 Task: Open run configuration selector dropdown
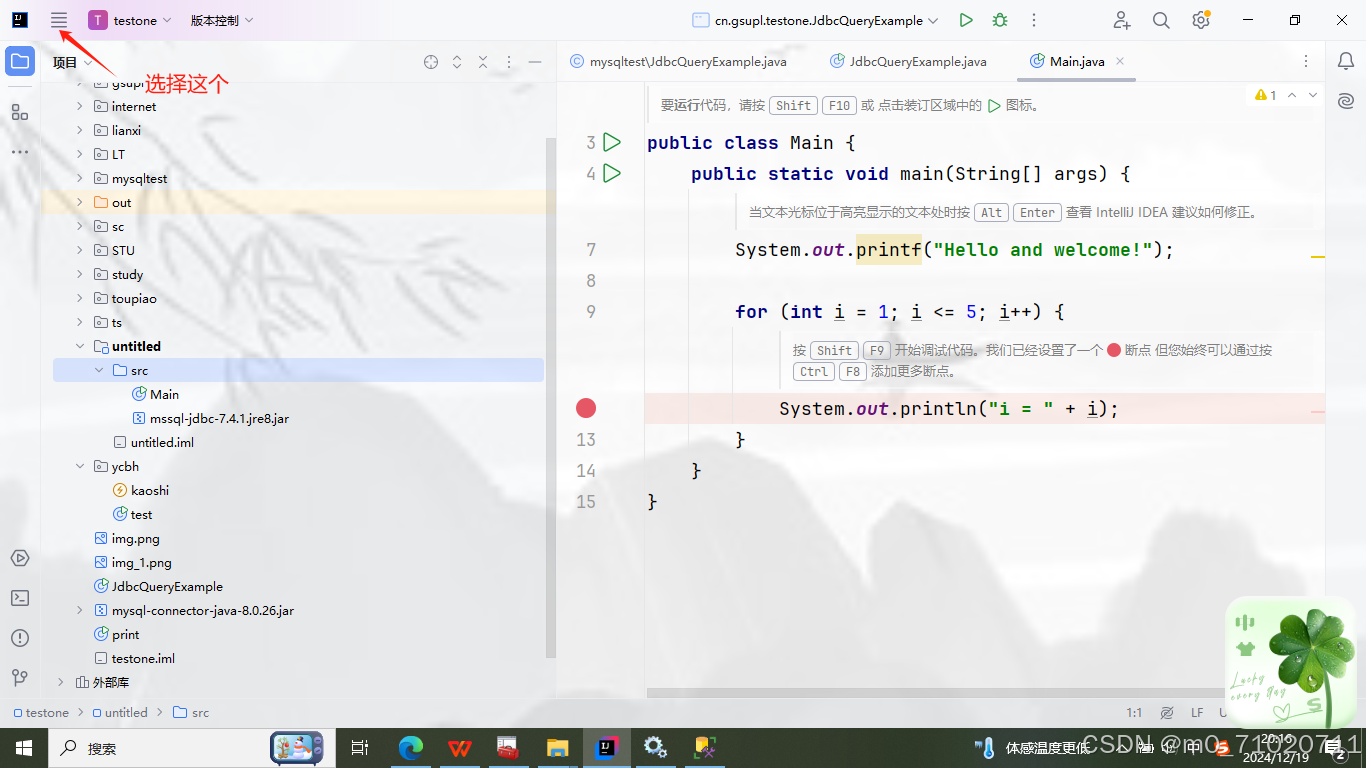coord(815,20)
